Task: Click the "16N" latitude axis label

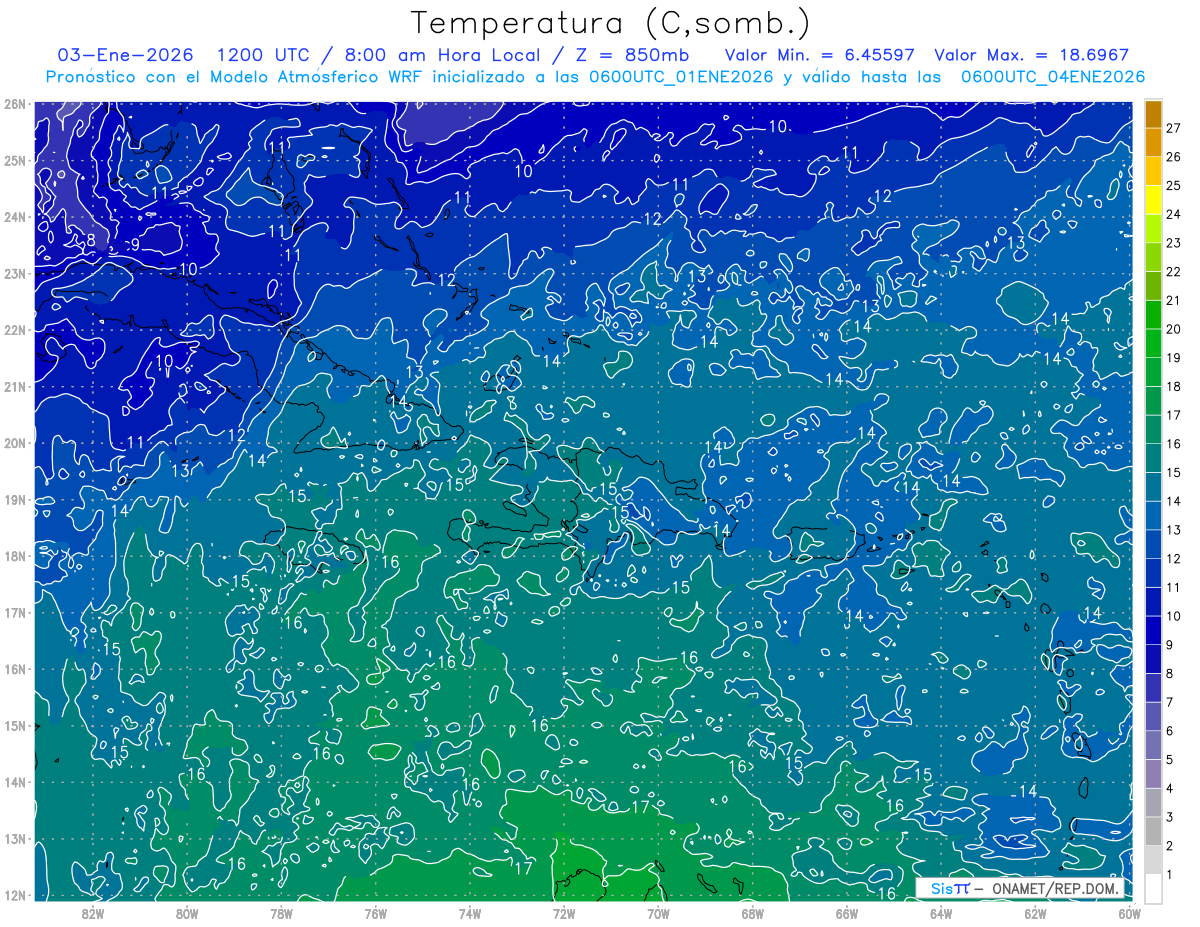Action: [x=14, y=669]
